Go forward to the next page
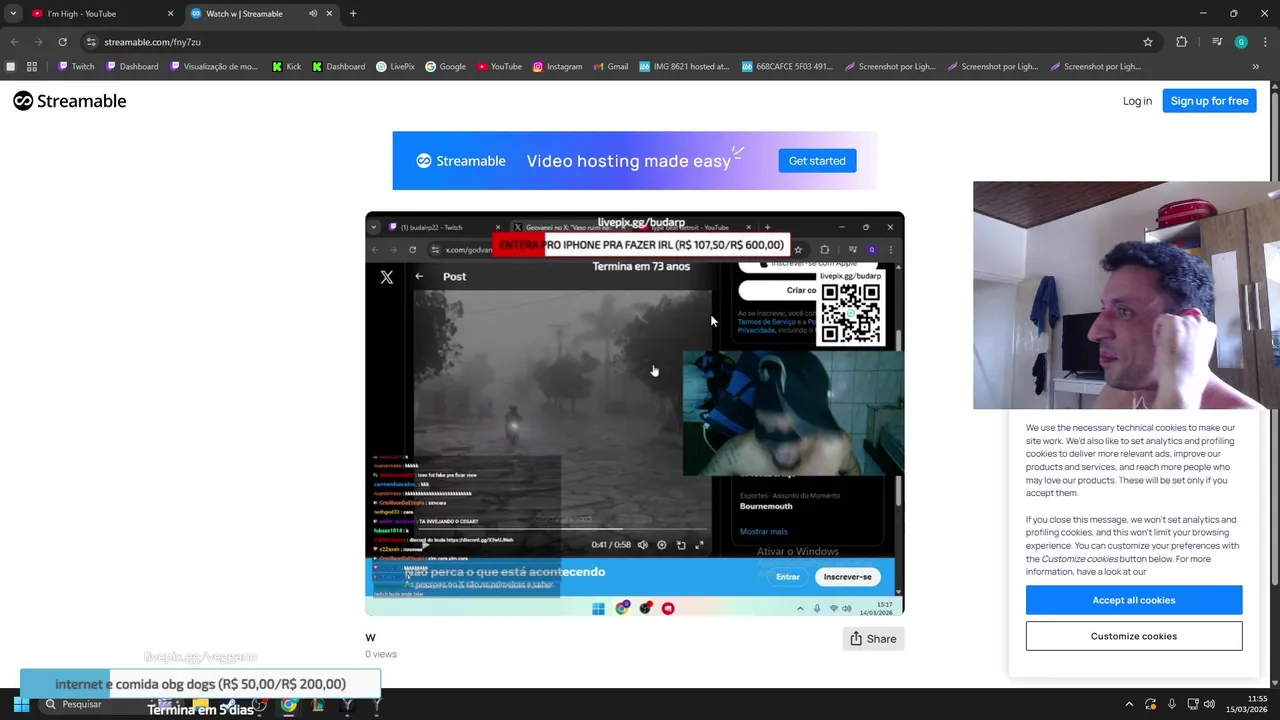1280x720 pixels. click(x=39, y=42)
